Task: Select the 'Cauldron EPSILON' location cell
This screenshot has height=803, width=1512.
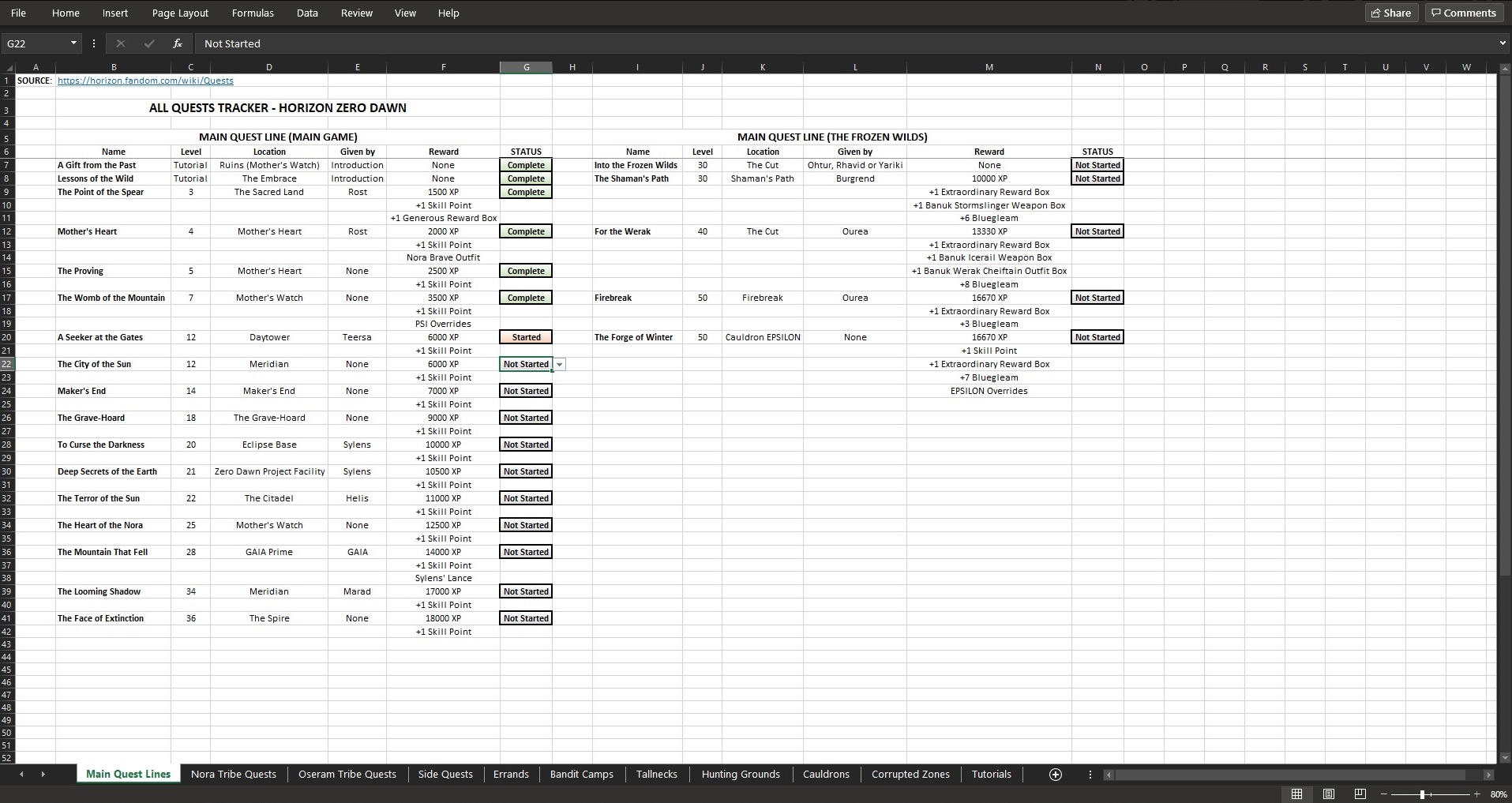Action: (x=763, y=337)
